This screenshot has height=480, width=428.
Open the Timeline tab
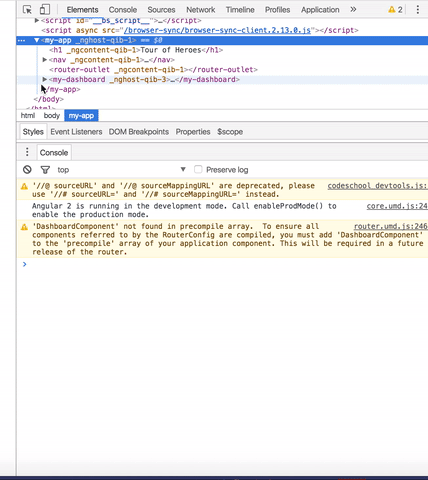240,10
